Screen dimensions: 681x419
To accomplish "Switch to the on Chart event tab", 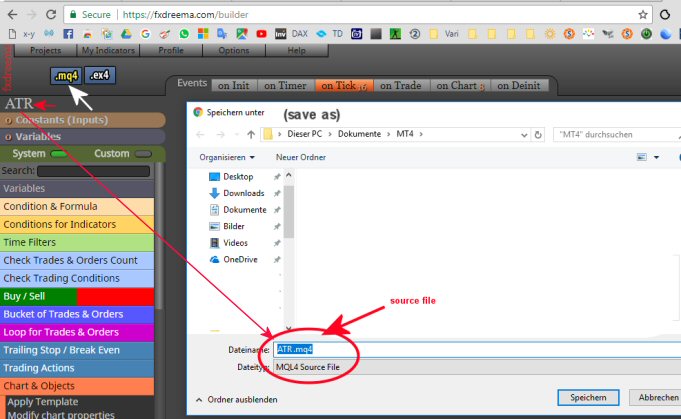I will point(460,86).
